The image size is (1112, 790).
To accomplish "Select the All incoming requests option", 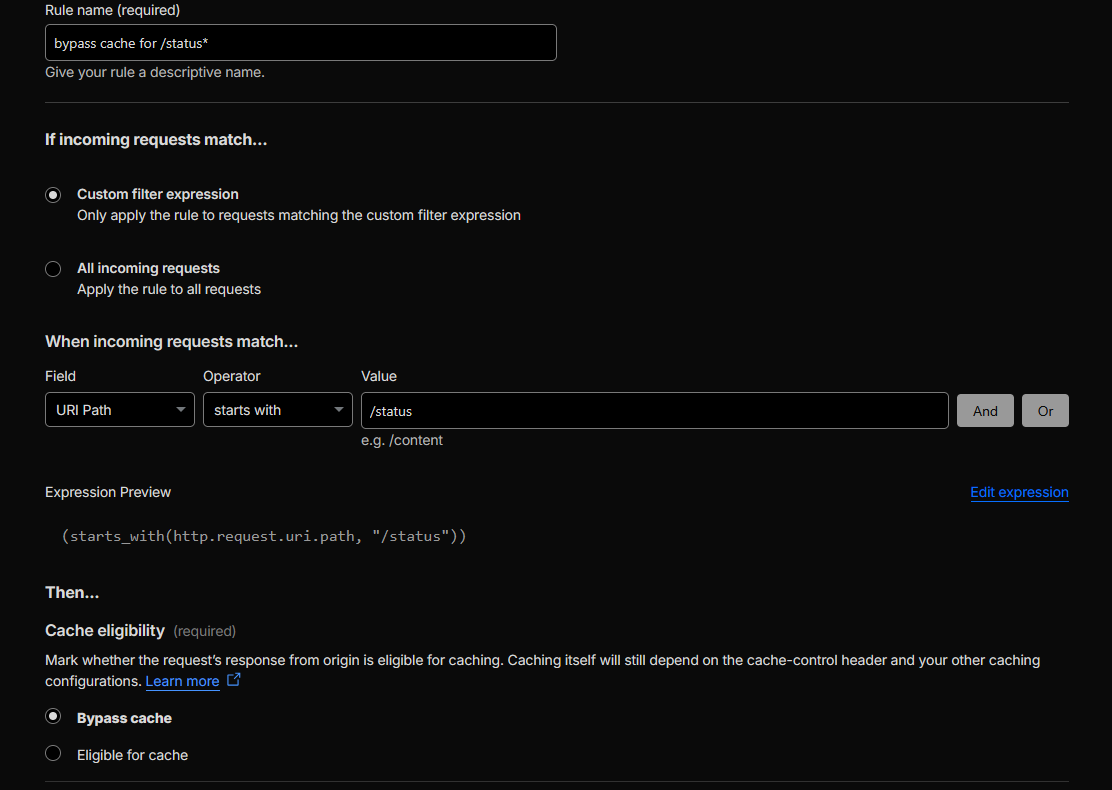I will click(x=53, y=269).
